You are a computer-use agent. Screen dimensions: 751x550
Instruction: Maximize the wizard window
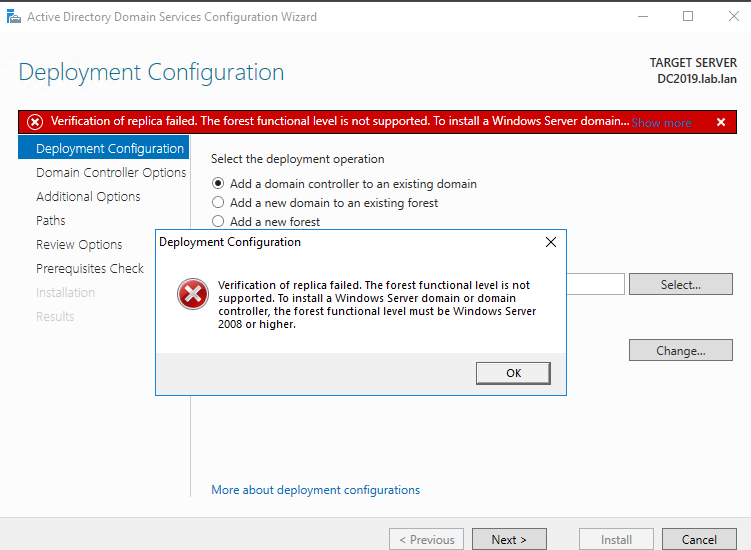click(x=688, y=17)
